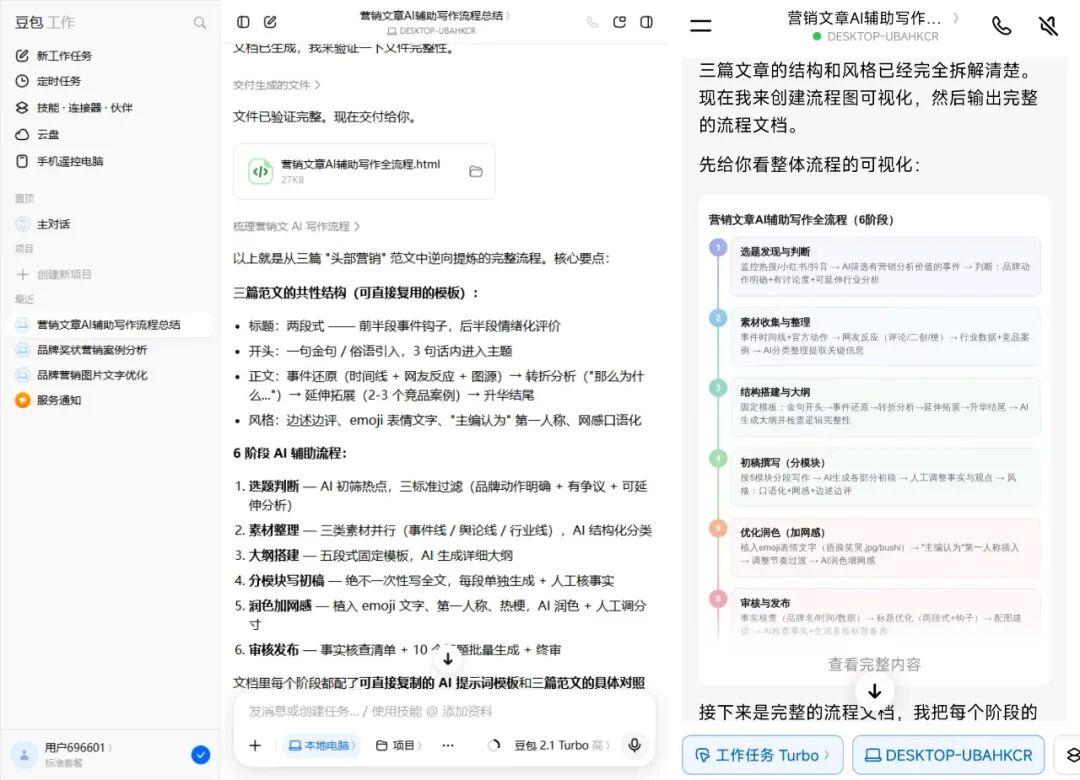Screen dimensions: 1080x780
Task: Click step 3 结构搭建与大纲 card
Action: [885, 407]
